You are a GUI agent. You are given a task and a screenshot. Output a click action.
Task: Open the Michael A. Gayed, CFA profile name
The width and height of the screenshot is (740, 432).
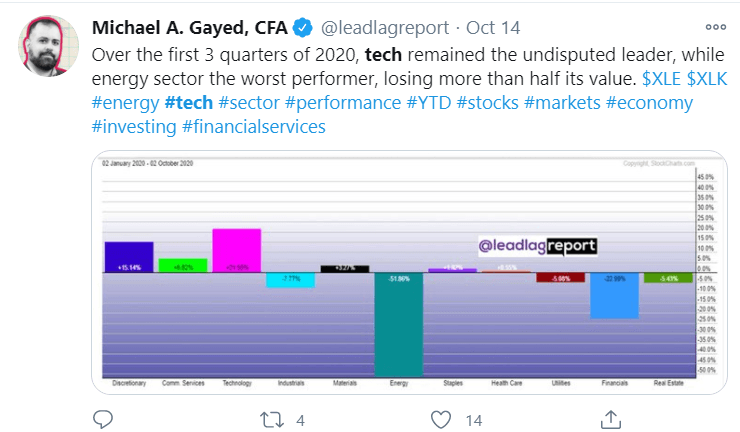click(187, 28)
